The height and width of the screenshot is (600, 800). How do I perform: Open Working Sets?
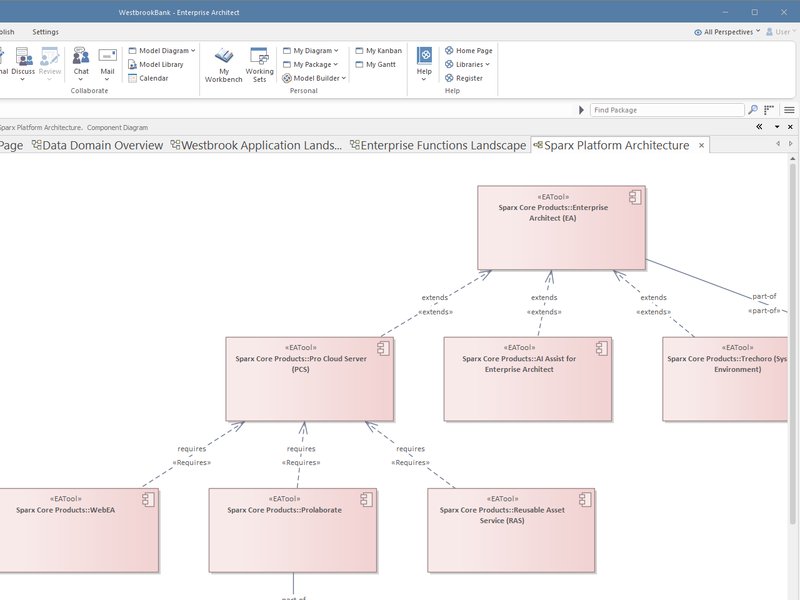point(259,65)
